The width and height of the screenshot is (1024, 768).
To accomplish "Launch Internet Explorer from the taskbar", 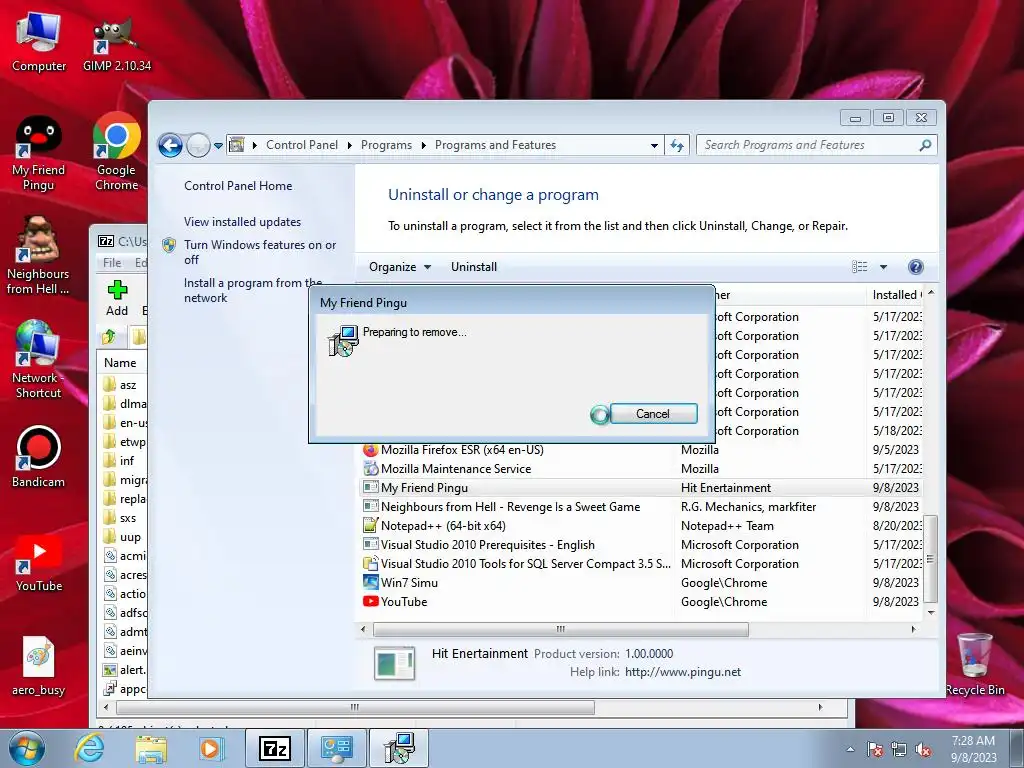I will [x=89, y=748].
